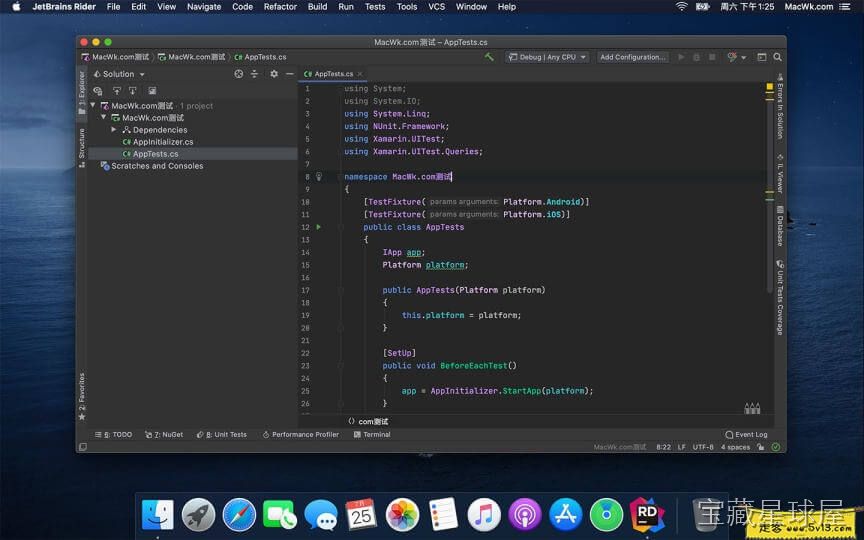The image size is (864, 540).
Task: Click the locate file target icon in Solution panel
Action: tap(239, 74)
